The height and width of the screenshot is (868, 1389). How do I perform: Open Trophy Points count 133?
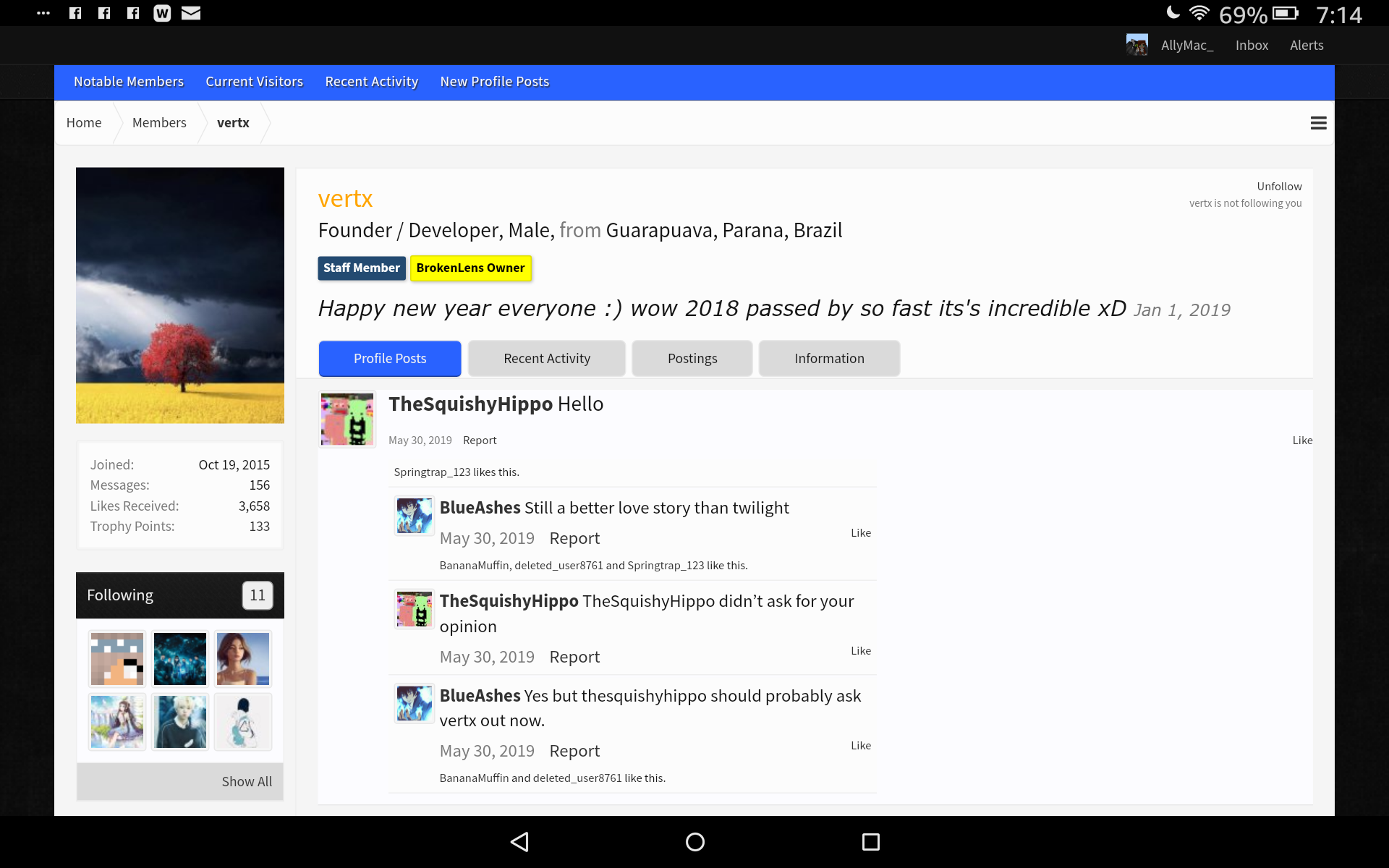point(259,527)
